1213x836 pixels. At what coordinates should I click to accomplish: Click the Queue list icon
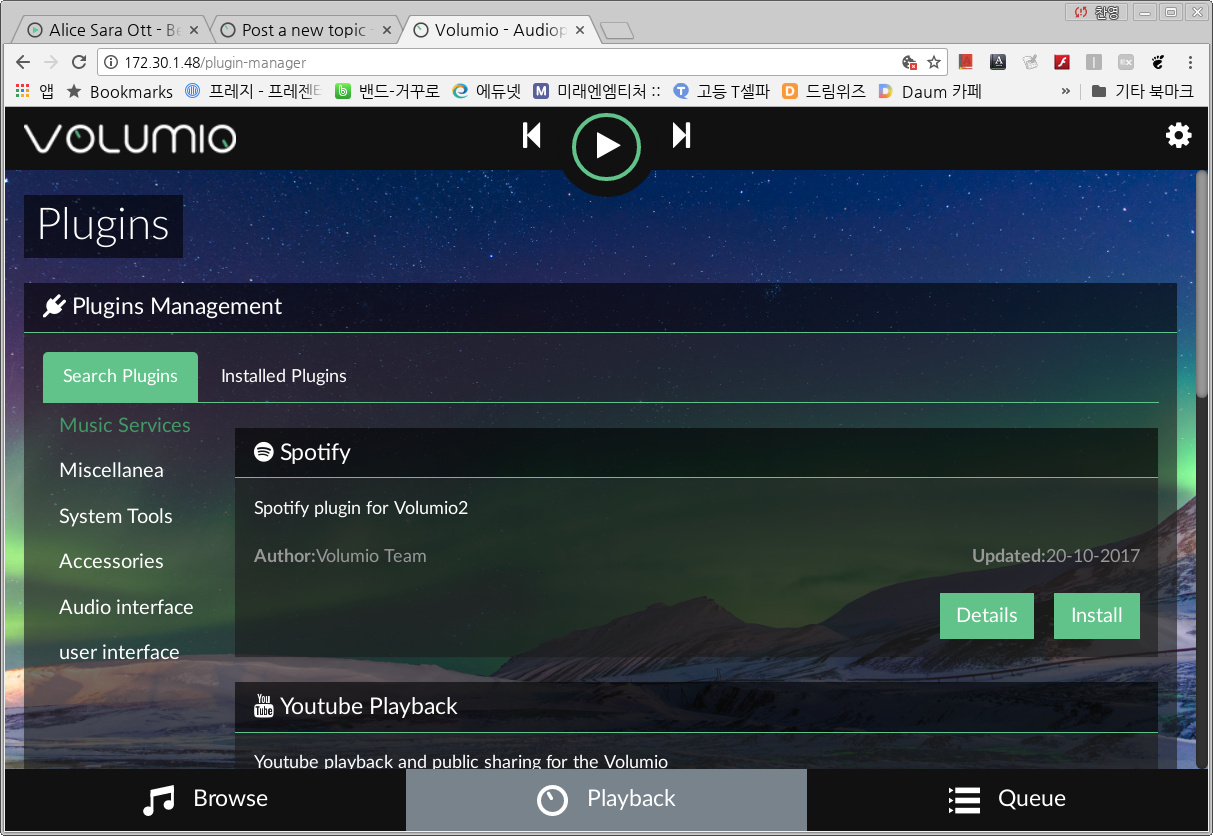tap(964, 800)
